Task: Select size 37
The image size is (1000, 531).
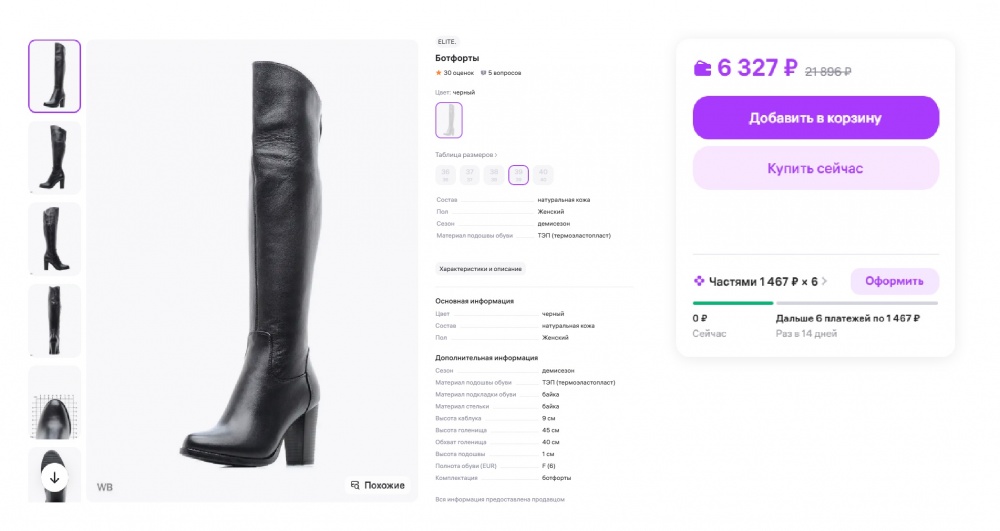Action: [x=469, y=175]
